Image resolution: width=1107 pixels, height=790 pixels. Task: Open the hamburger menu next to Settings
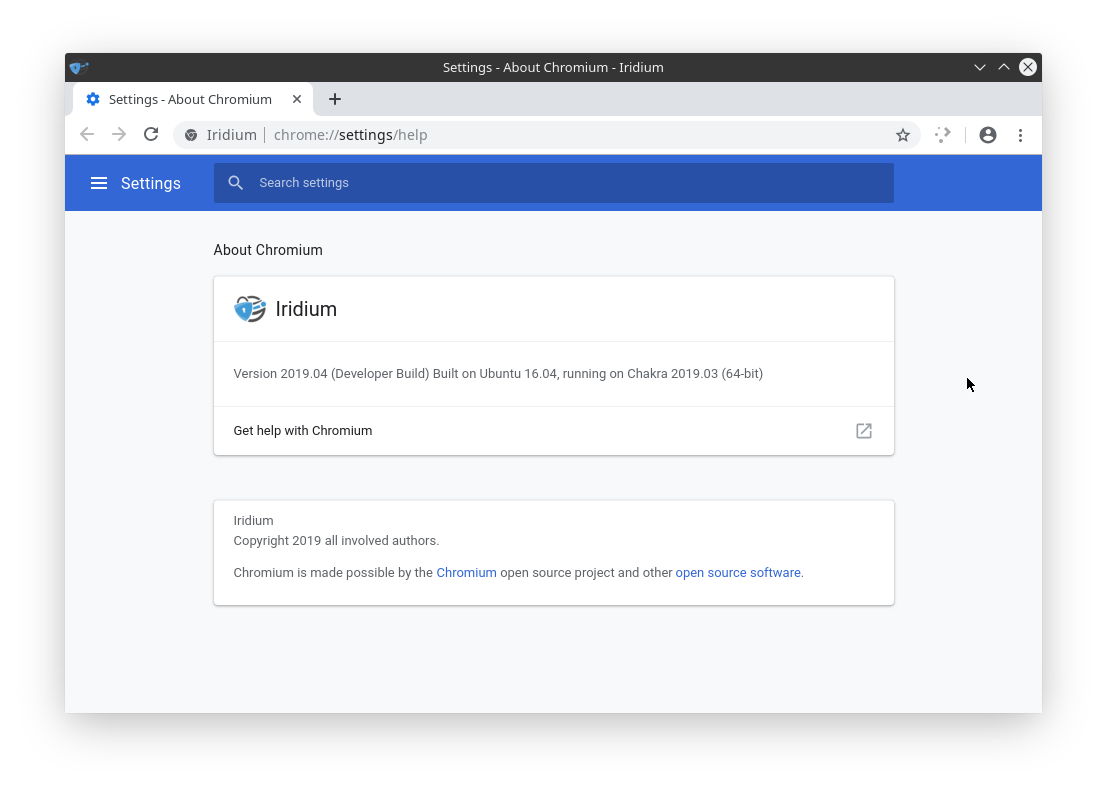pyautogui.click(x=99, y=183)
